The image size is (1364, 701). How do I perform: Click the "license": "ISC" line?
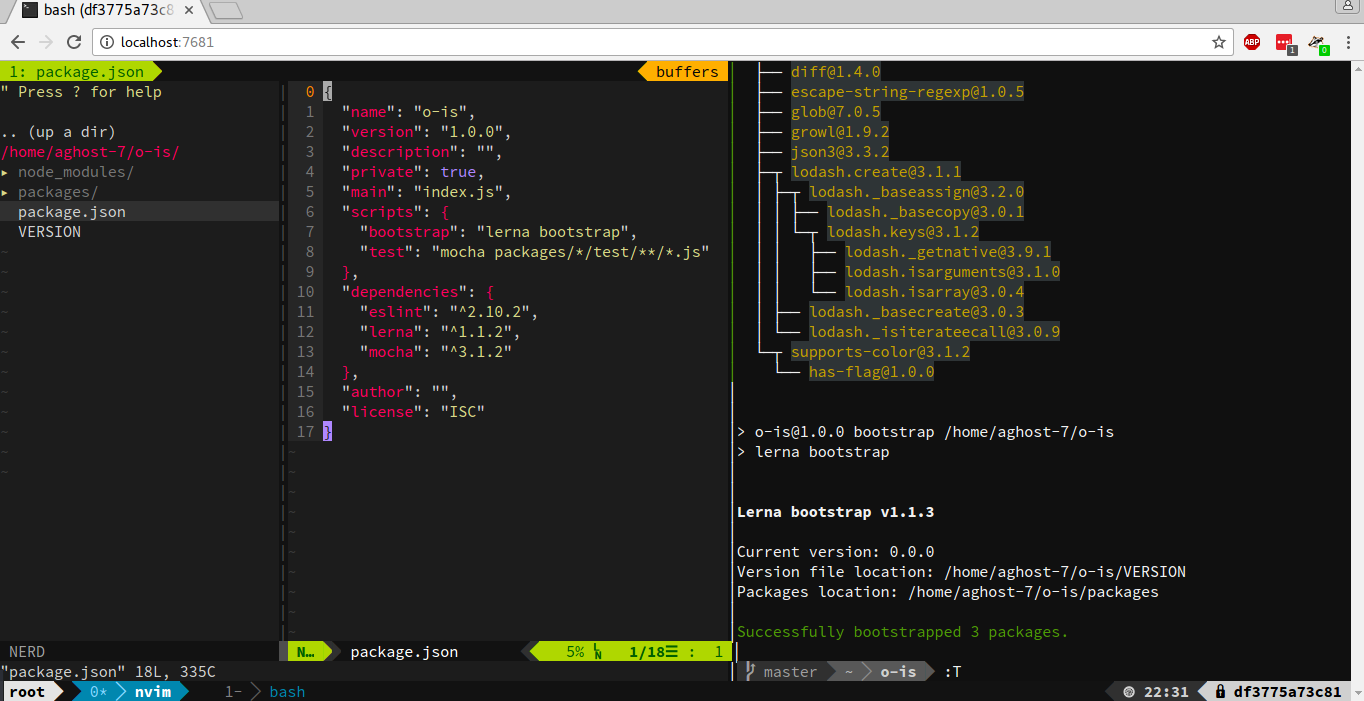pos(414,412)
